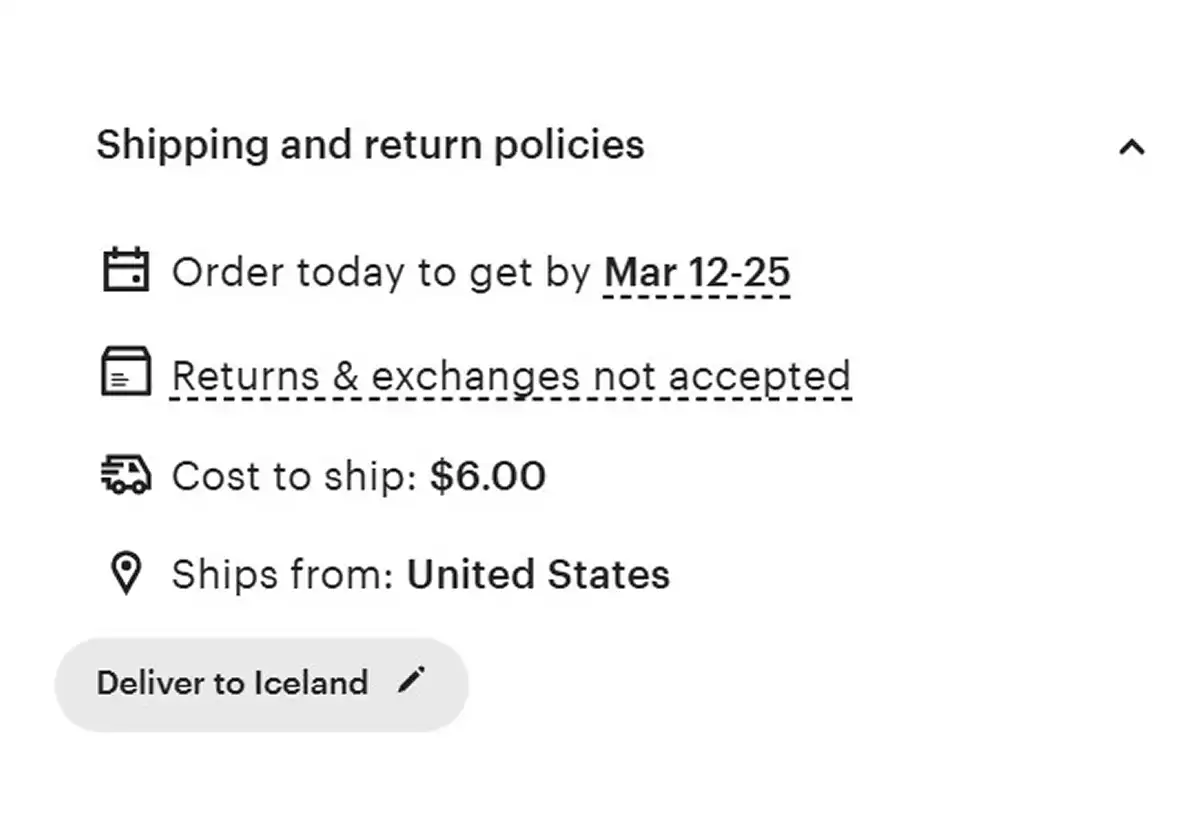Click the calendar delivery date icon
Image resolution: width=1200 pixels, height=829 pixels.
coord(125,271)
